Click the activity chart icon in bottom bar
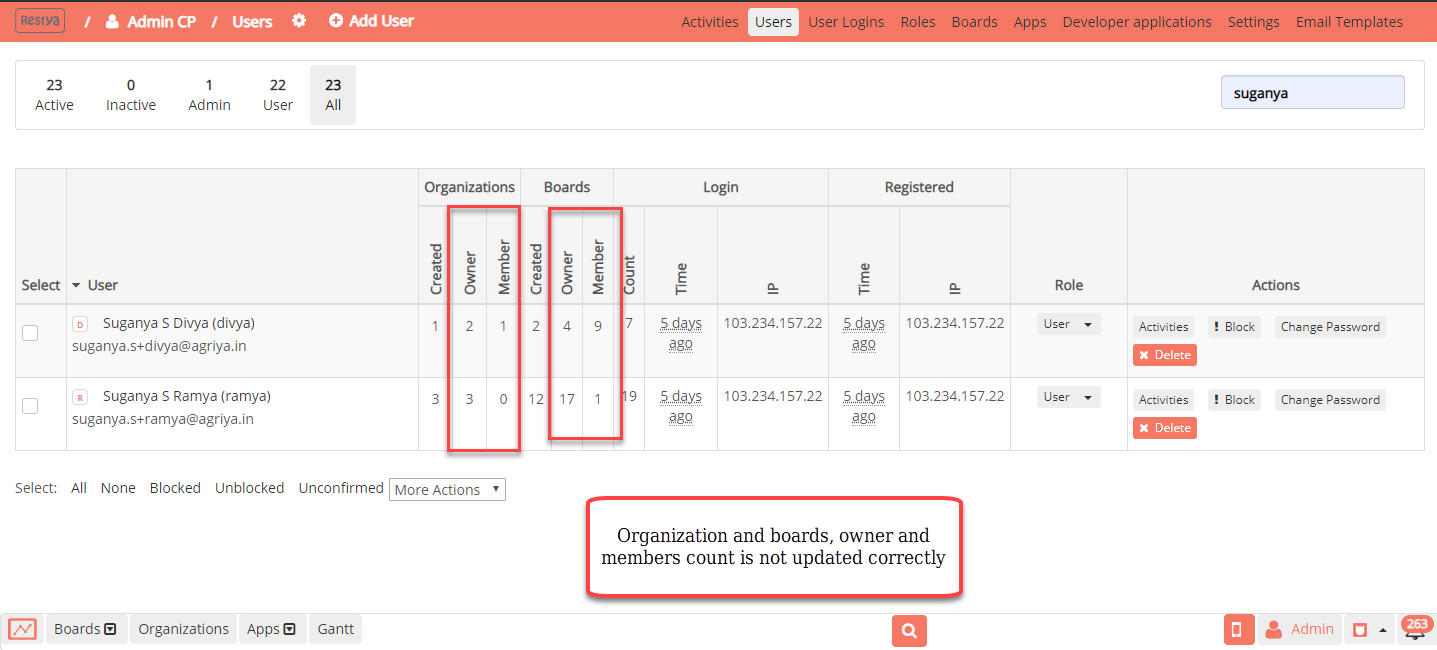This screenshot has height=650, width=1437. (x=22, y=629)
